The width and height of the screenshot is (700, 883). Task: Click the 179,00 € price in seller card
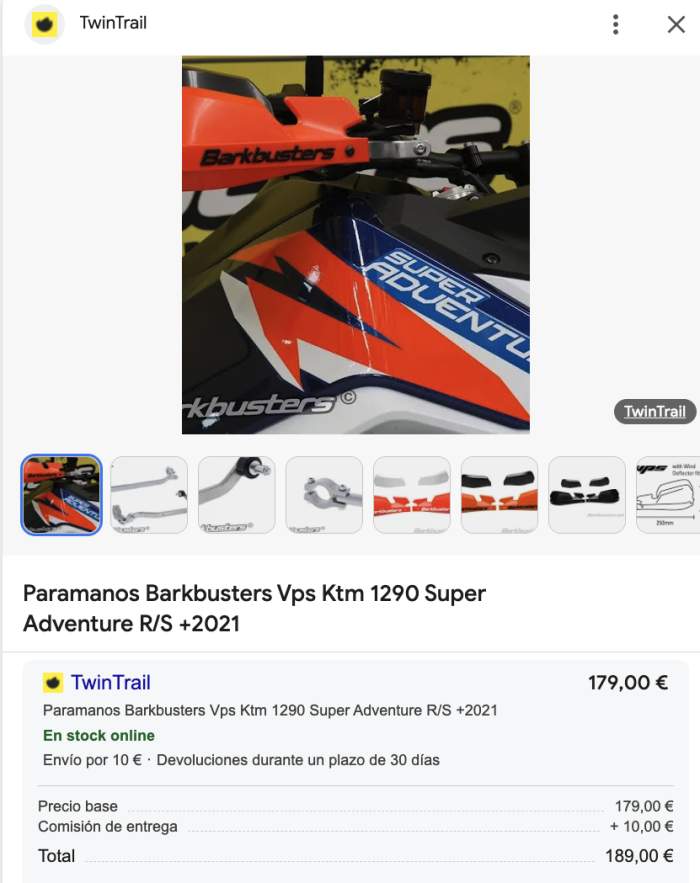(628, 683)
